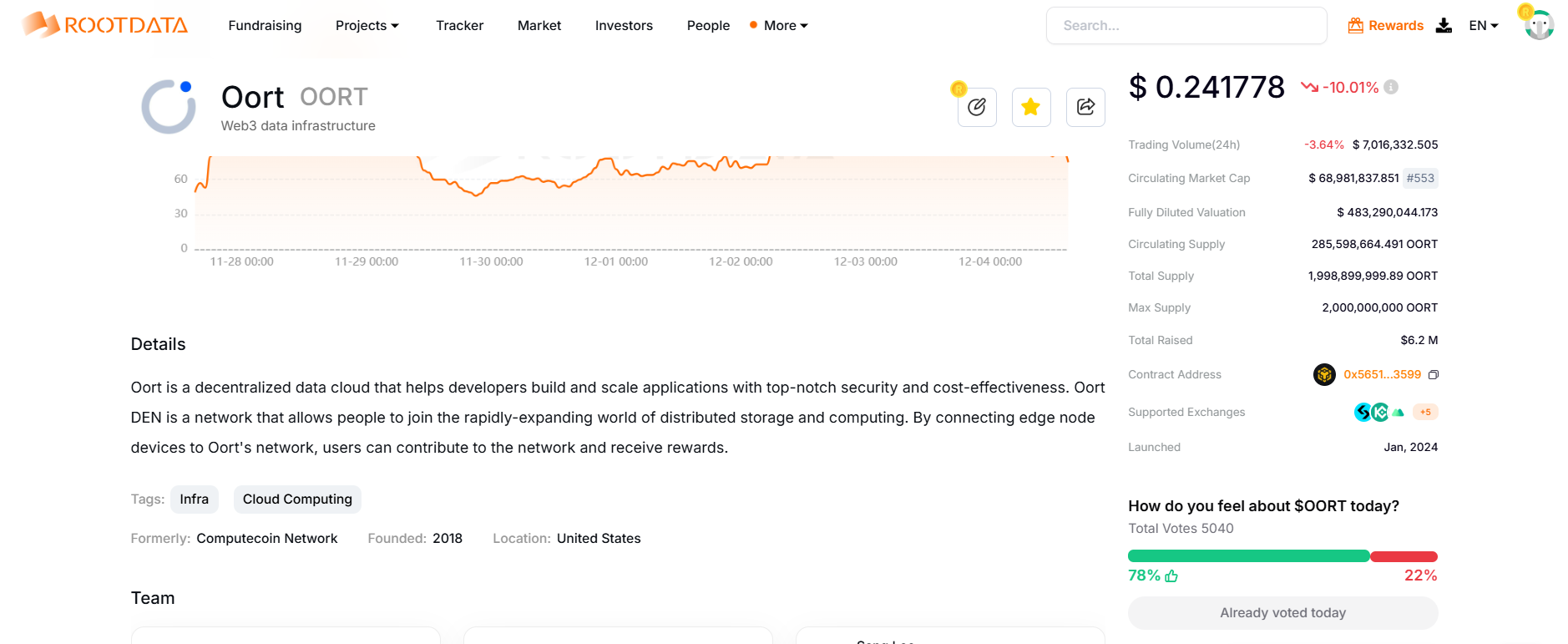Viewport: 1568px width, 644px height.
Task: Click the second supported exchange icon
Action: [1380, 412]
